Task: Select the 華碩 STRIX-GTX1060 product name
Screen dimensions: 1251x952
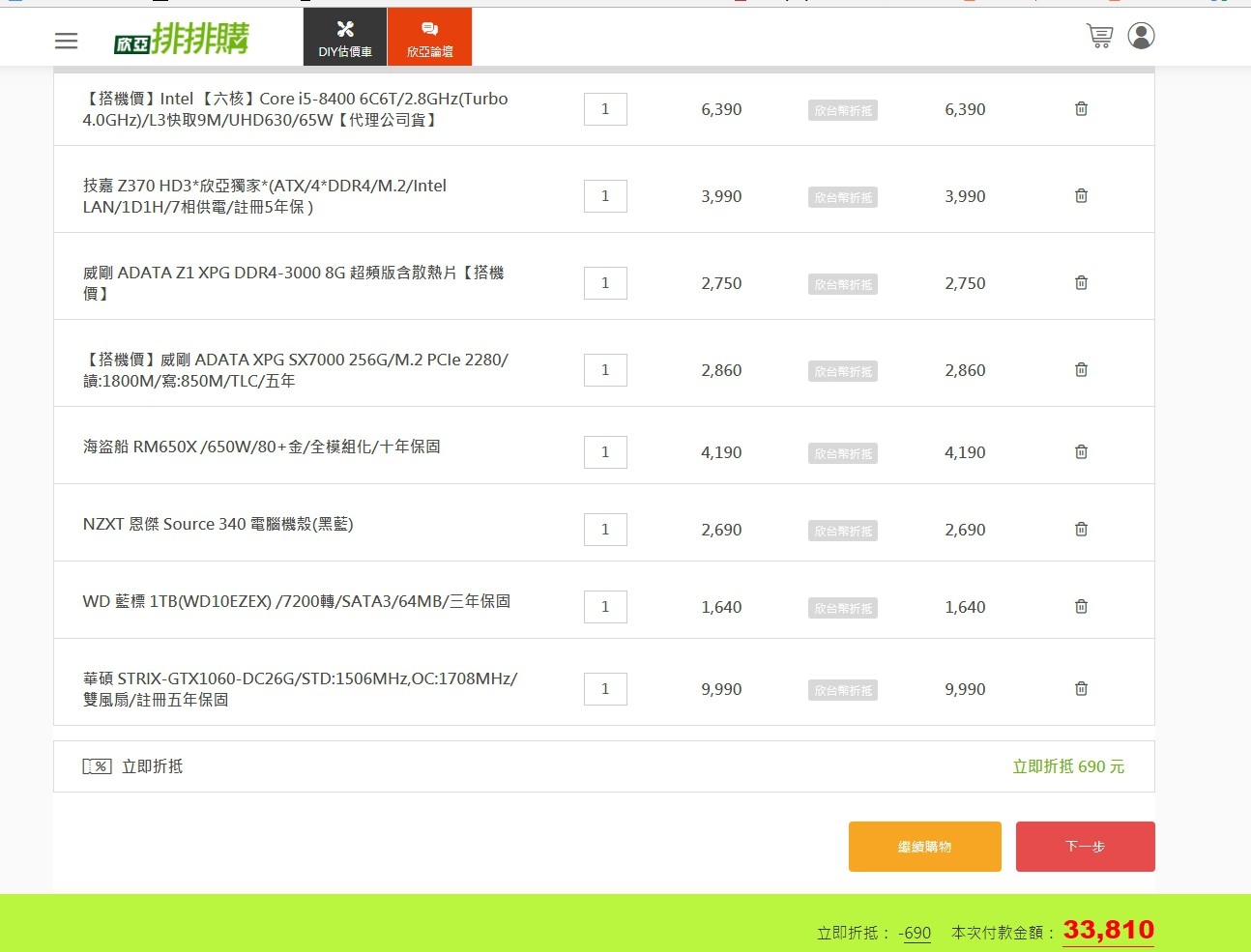Action: (301, 689)
